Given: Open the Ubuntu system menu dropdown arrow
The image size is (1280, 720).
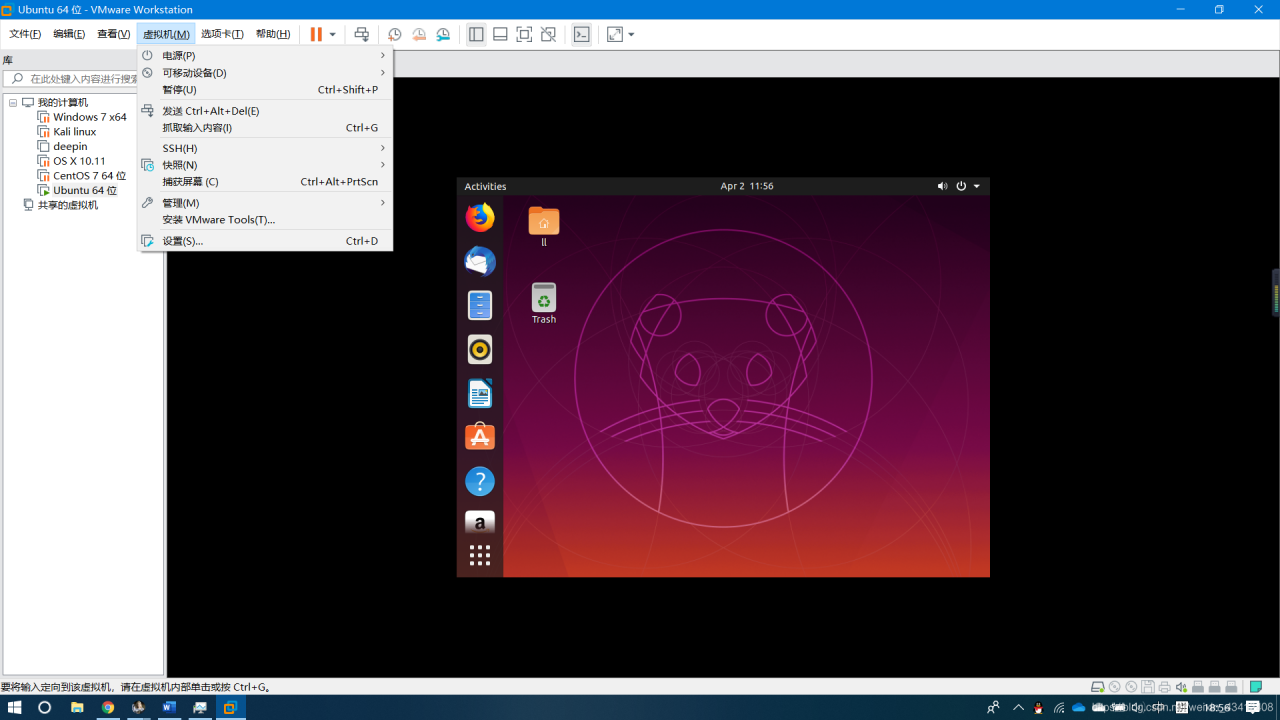Looking at the screenshot, I should pos(977,186).
